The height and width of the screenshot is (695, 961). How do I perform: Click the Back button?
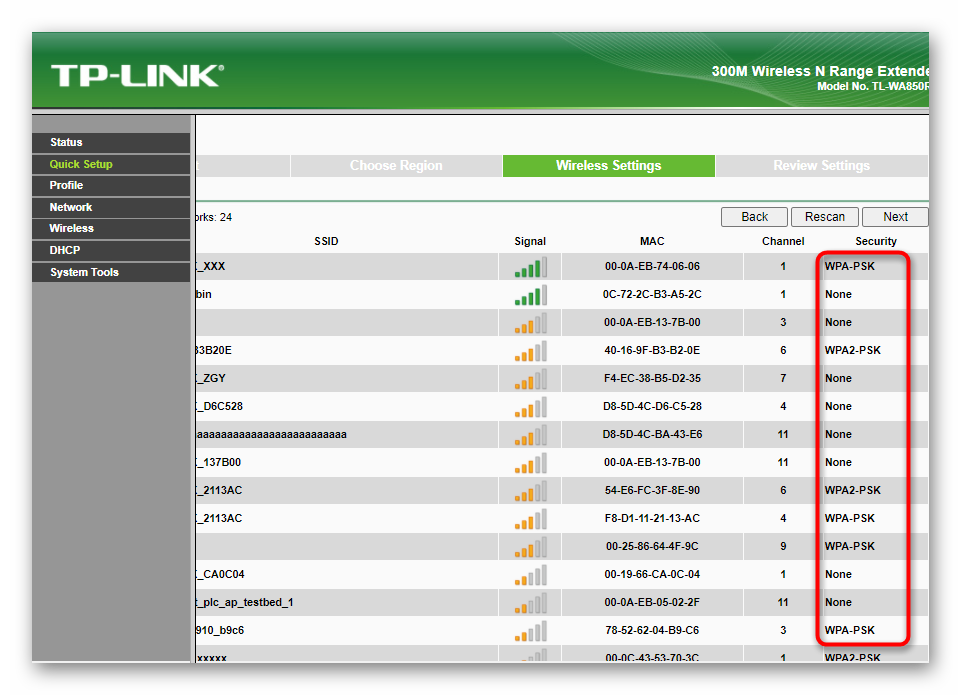point(754,217)
